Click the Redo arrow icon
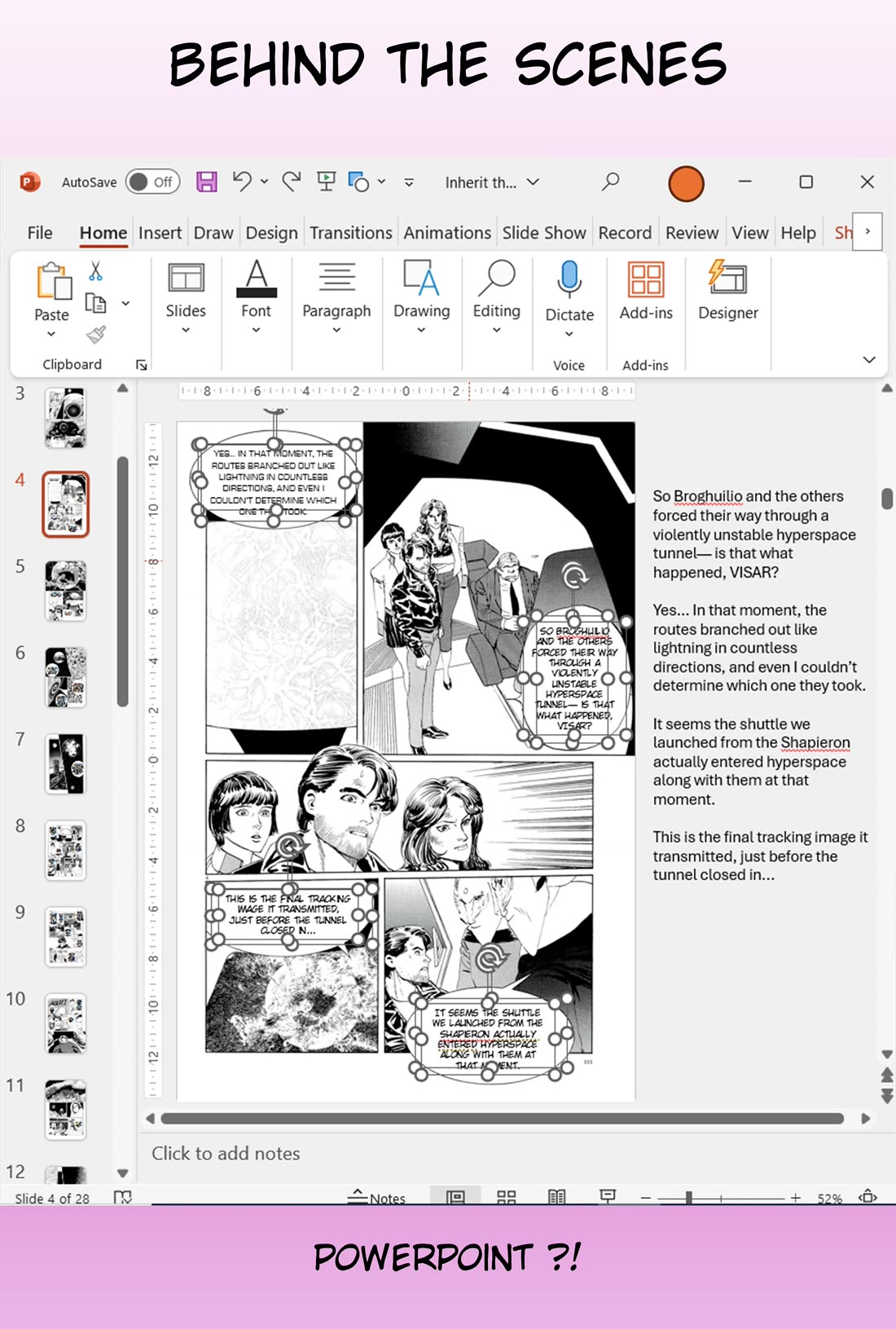 pos(292,181)
